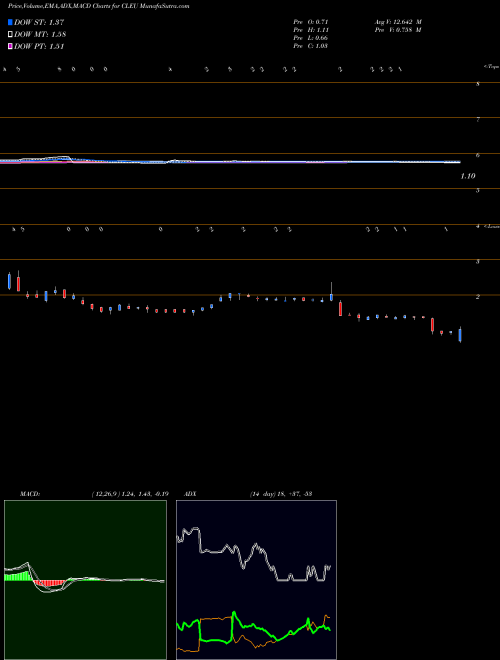The image size is (500, 660).
Task: Select the 'DOW MT: 1.58' legend label
Action: 40,35
